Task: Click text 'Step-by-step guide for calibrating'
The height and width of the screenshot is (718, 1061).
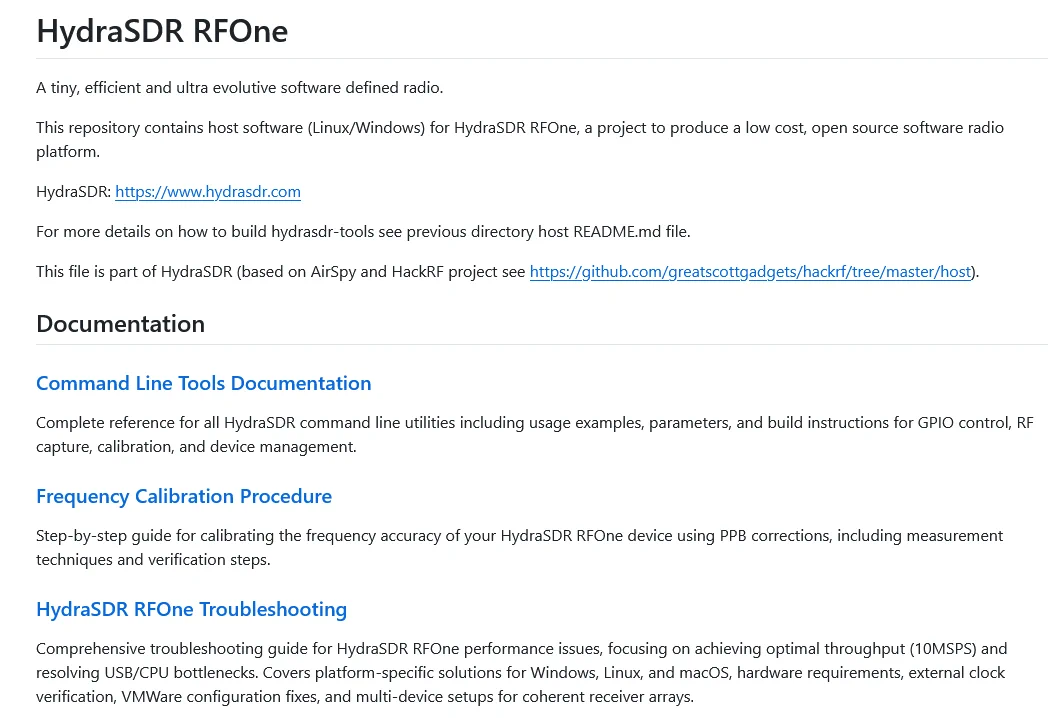Action: (x=155, y=536)
